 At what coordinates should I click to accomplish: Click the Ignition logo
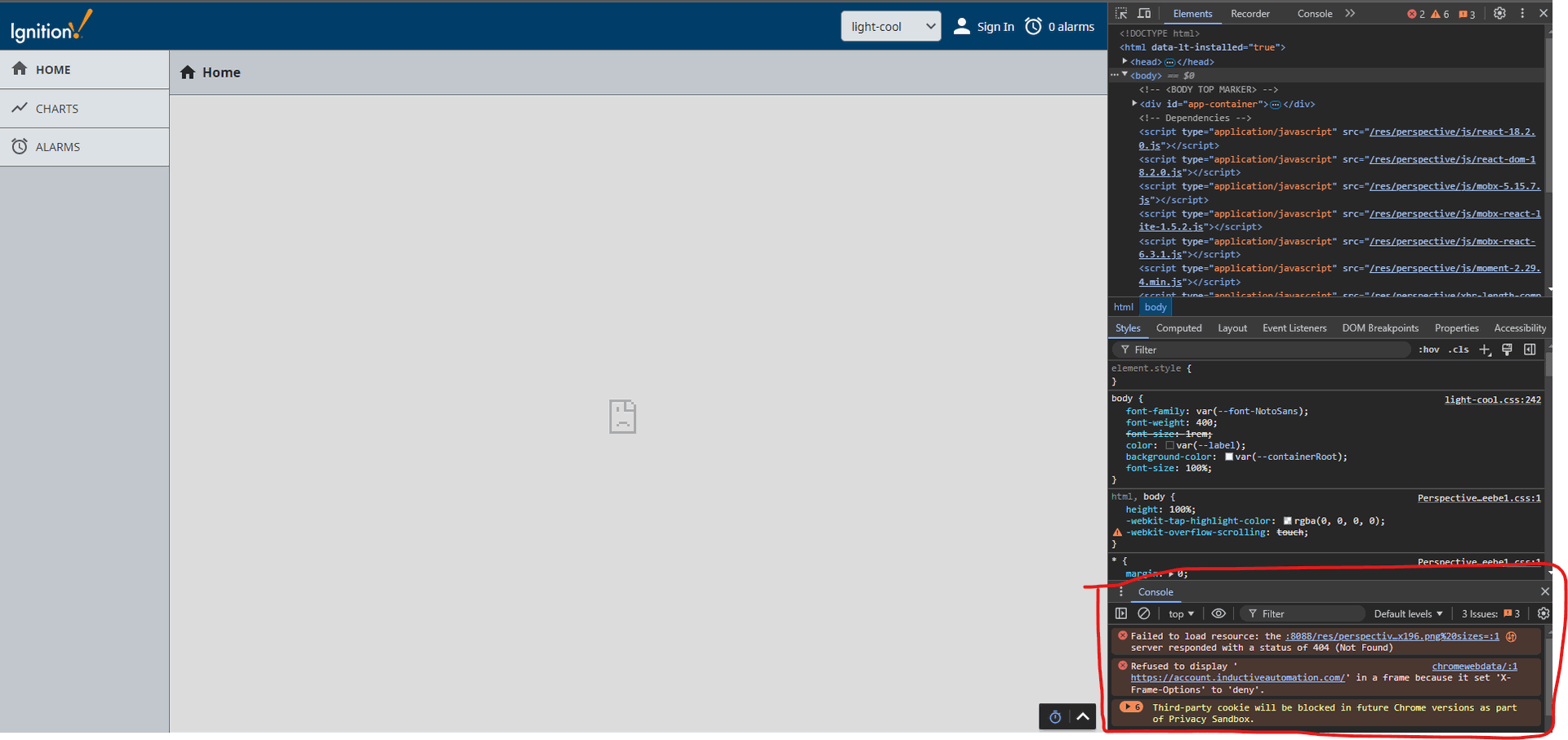[51, 26]
